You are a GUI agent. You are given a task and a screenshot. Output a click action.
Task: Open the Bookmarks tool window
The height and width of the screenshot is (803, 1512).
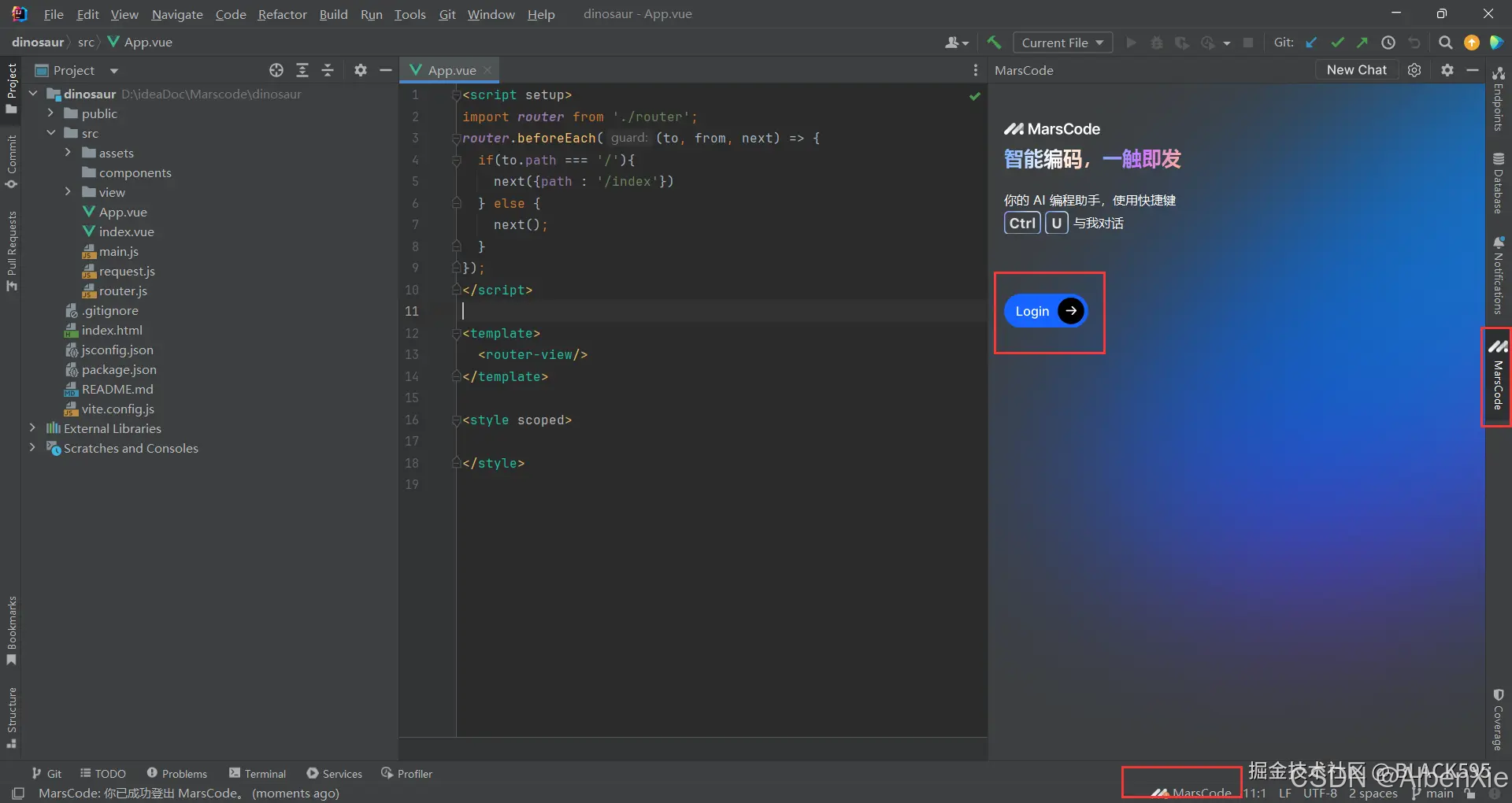[11, 630]
